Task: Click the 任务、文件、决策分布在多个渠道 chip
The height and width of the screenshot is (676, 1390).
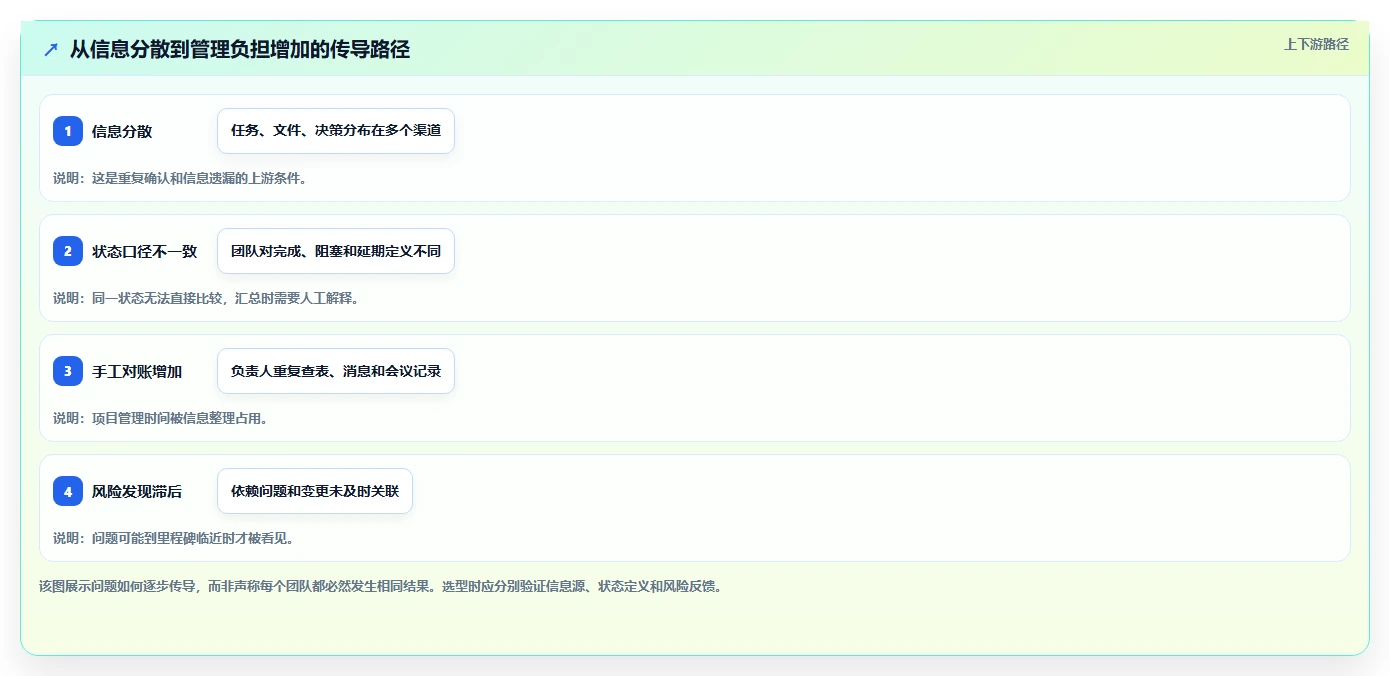Action: point(336,131)
